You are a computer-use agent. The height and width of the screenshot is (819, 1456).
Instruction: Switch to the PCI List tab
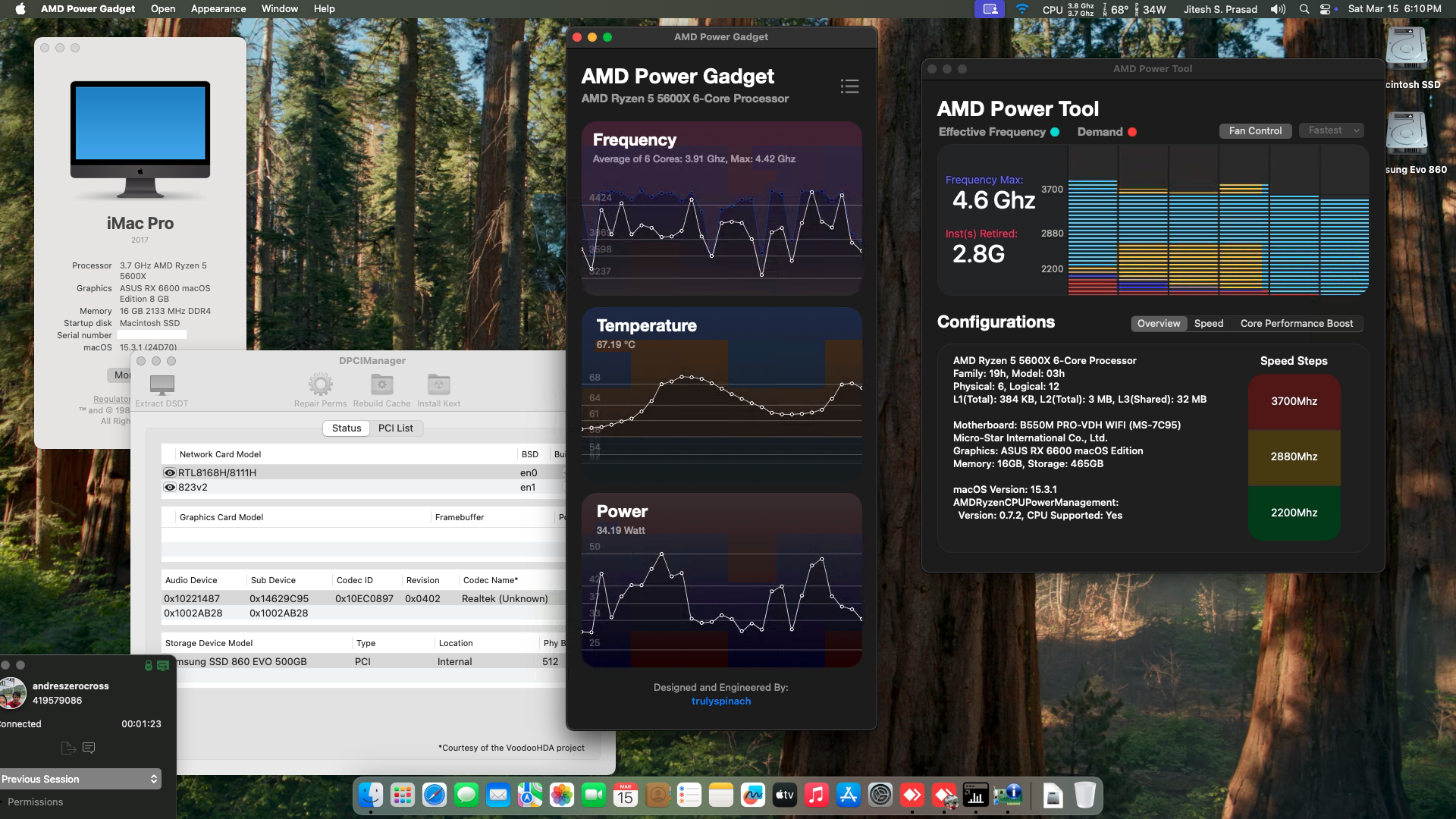point(396,428)
